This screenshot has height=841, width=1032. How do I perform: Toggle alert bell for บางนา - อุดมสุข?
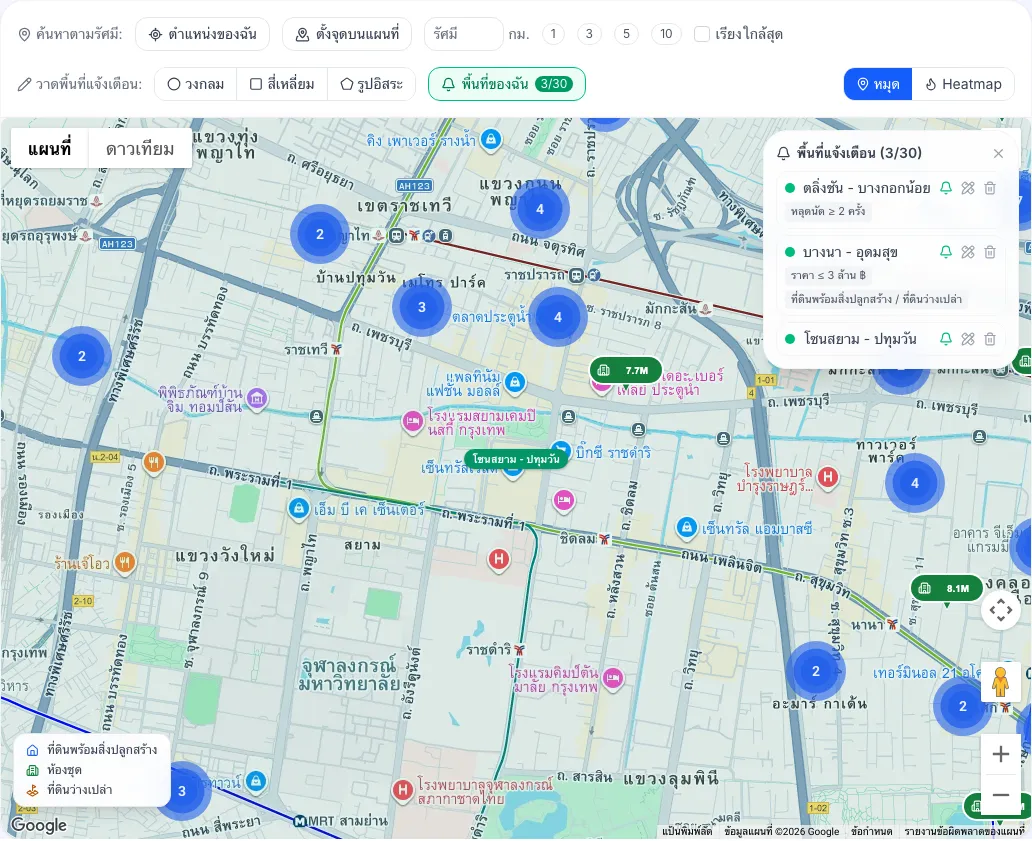[x=946, y=252]
